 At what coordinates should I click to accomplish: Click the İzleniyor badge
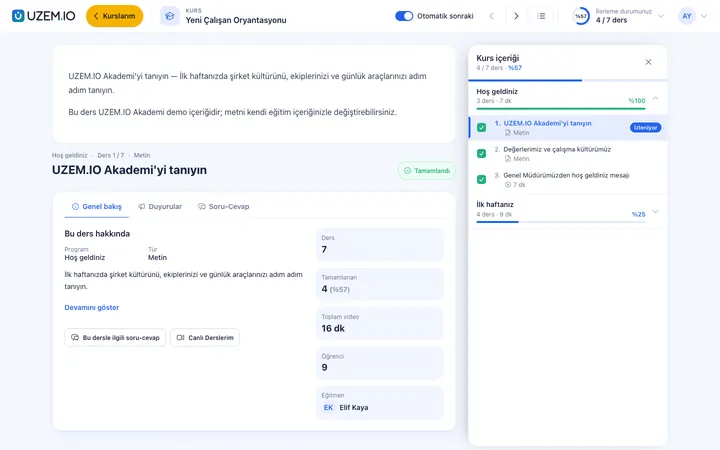click(x=645, y=128)
